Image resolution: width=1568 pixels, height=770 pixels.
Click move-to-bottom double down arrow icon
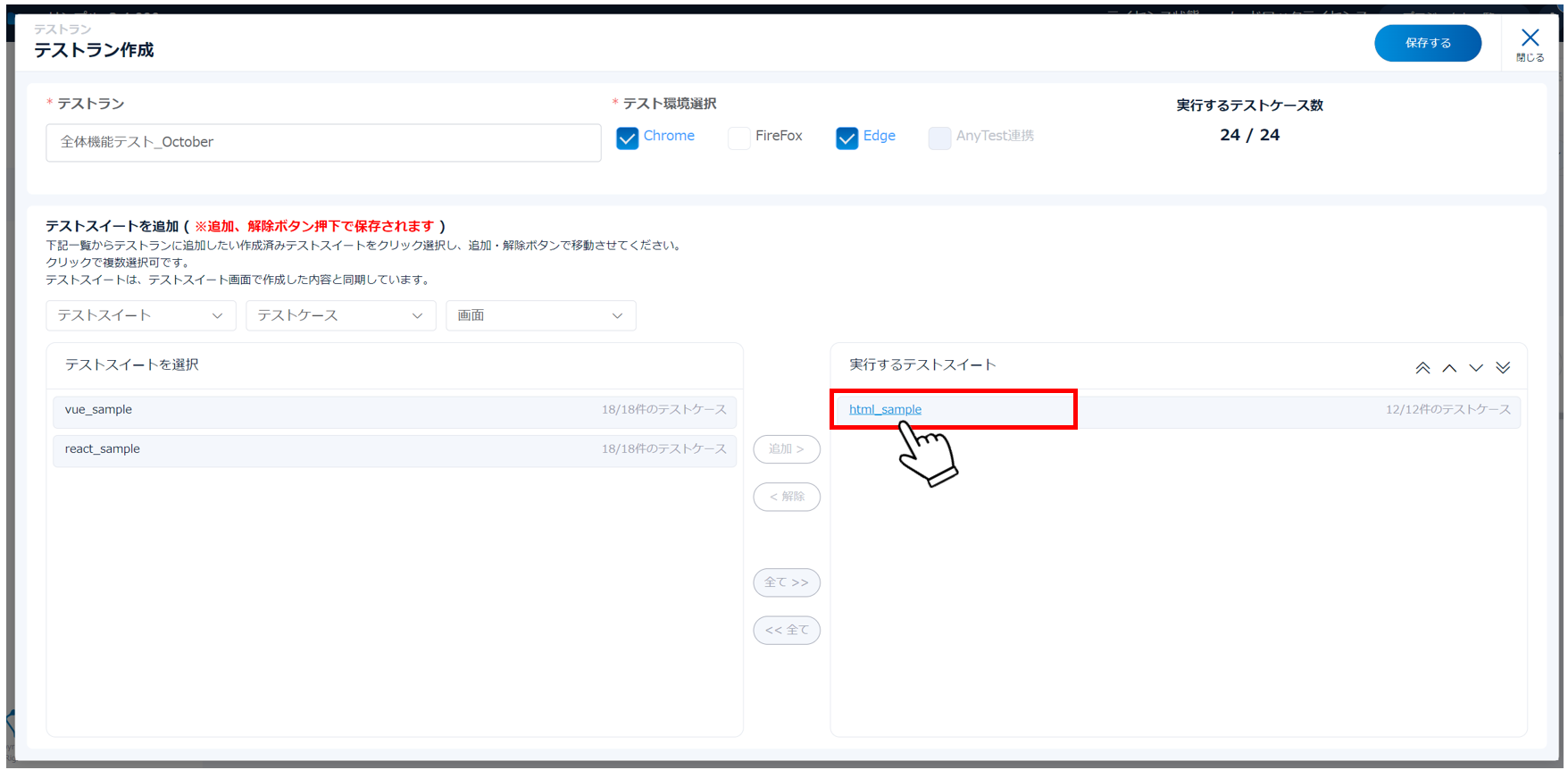click(1503, 368)
